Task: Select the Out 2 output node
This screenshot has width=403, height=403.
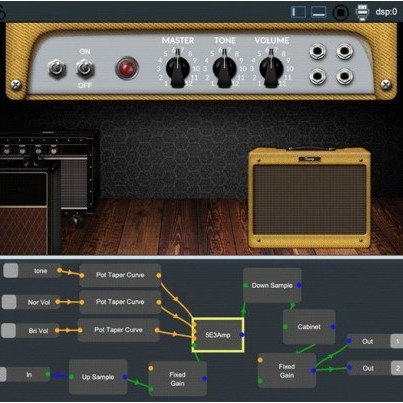Action: [375, 368]
